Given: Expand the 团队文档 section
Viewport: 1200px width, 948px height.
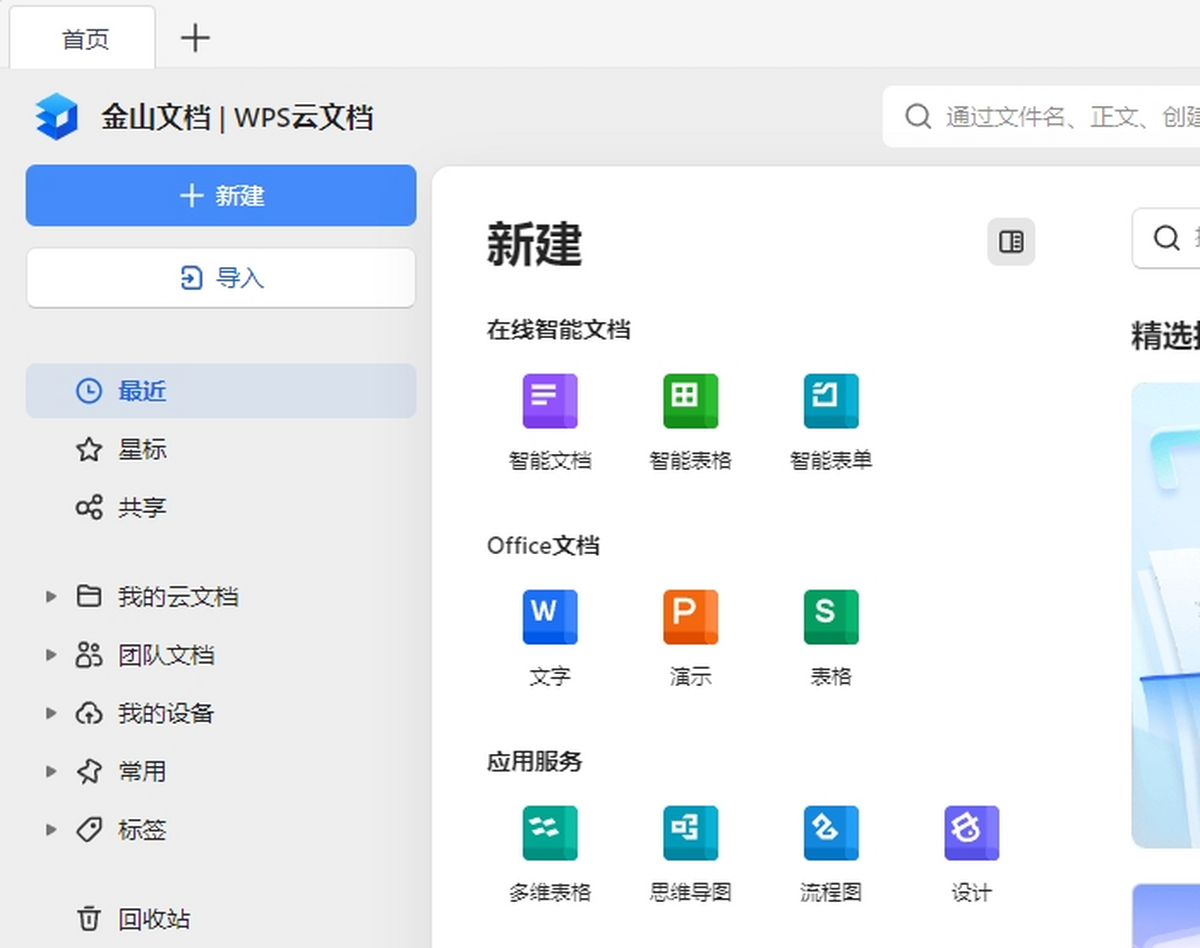Looking at the screenshot, I should 52,655.
